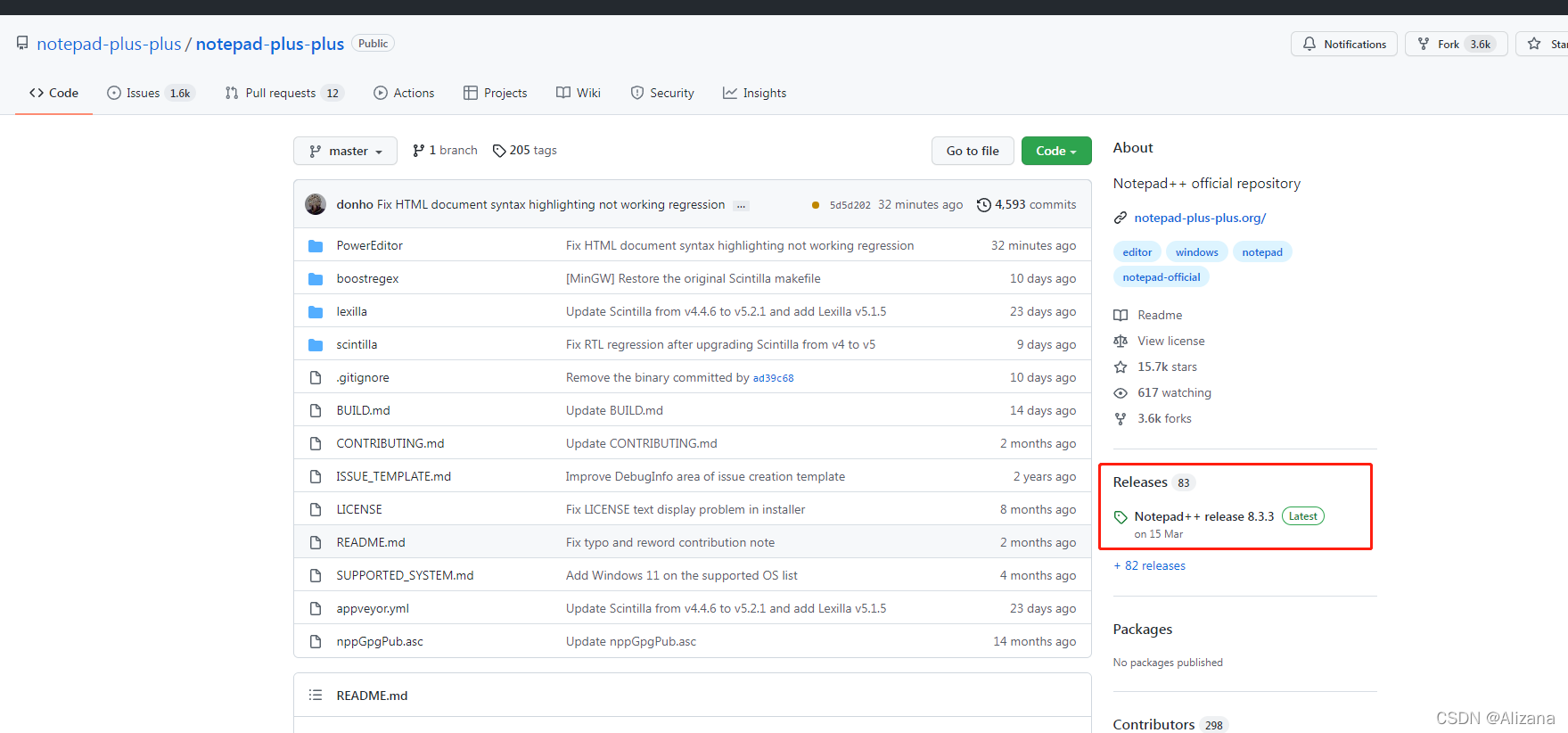1568x733 pixels.
Task: Open the + 82 releases link
Action: (x=1149, y=565)
